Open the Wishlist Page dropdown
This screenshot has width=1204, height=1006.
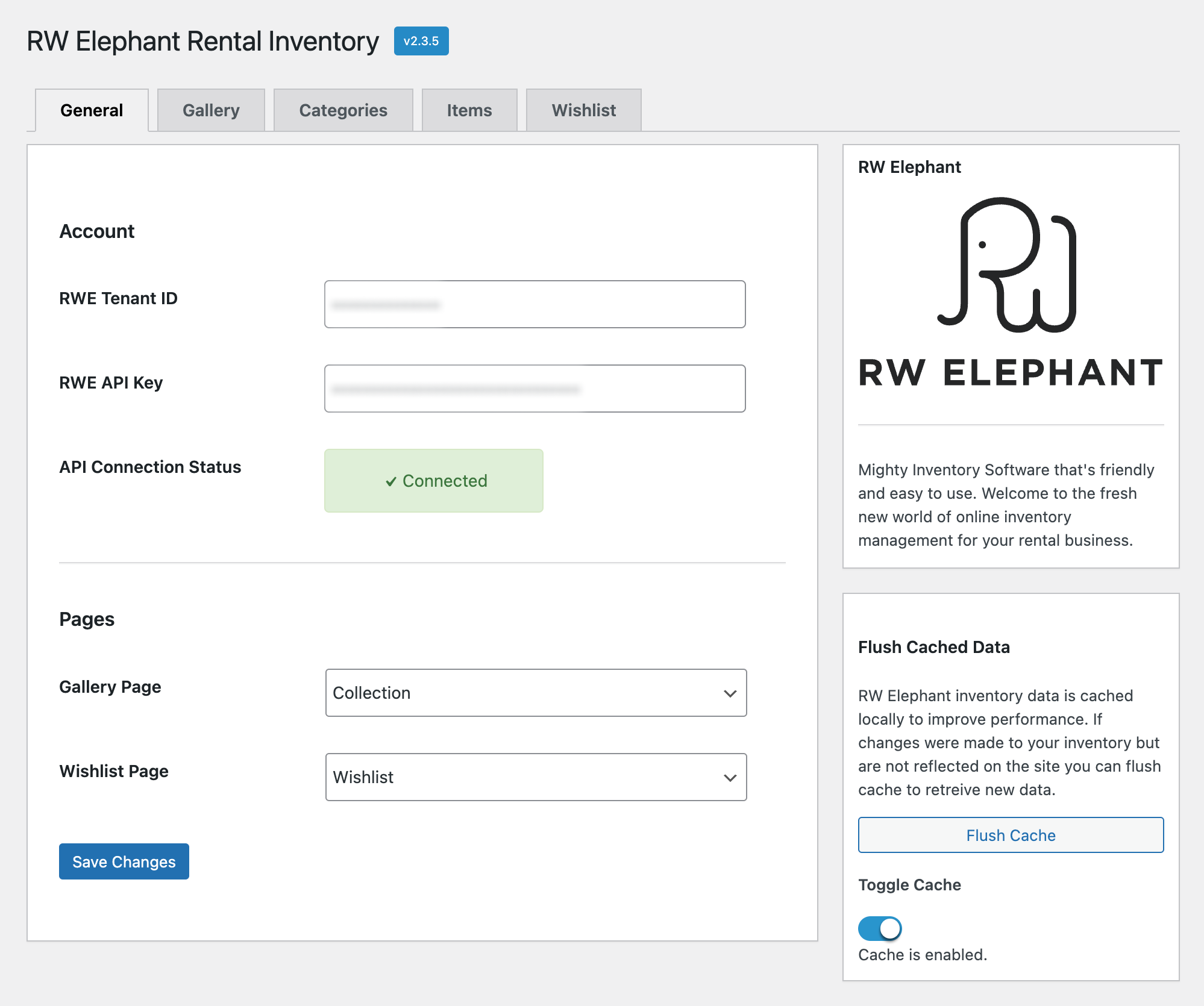(x=536, y=777)
